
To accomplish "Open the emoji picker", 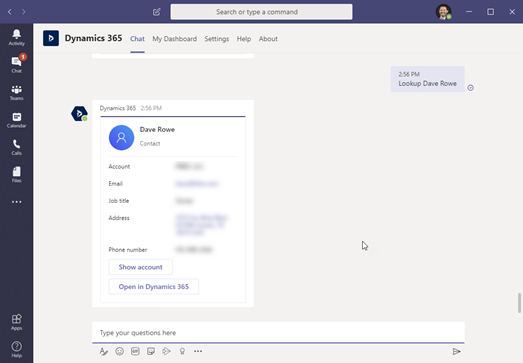I will pos(119,351).
